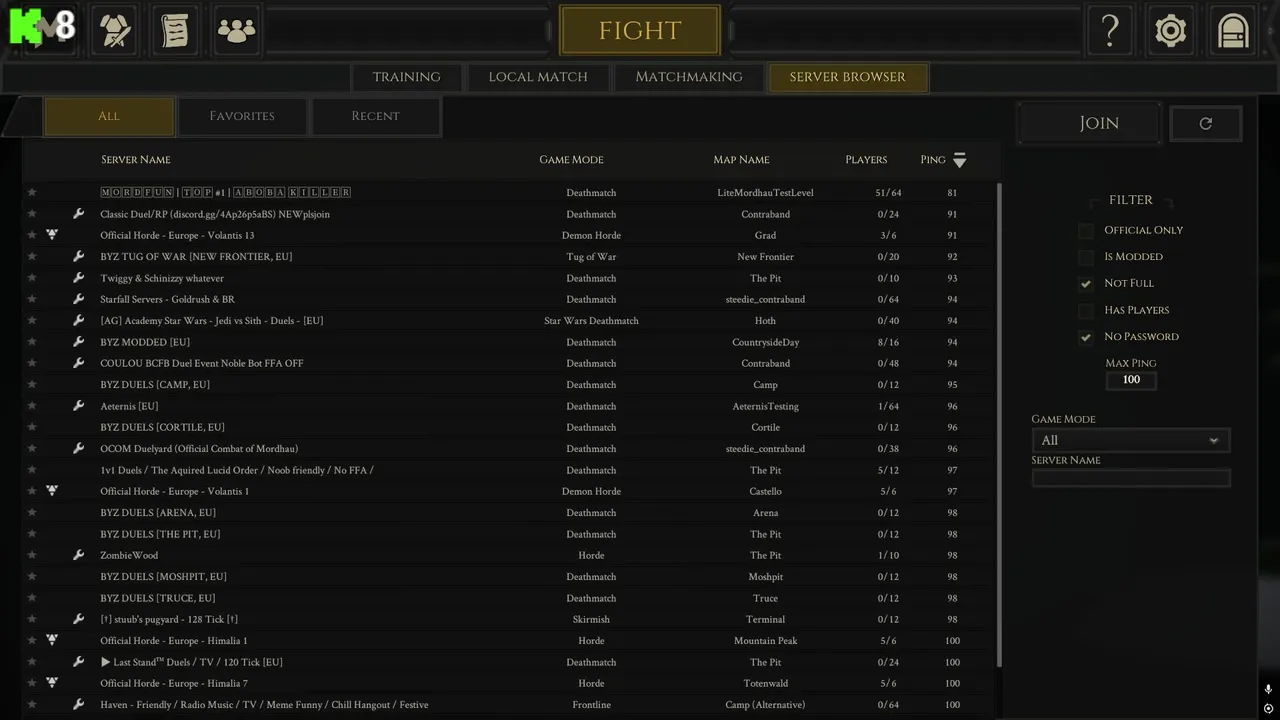Sort by Map Name column header
The height and width of the screenshot is (720, 1280).
pos(741,160)
